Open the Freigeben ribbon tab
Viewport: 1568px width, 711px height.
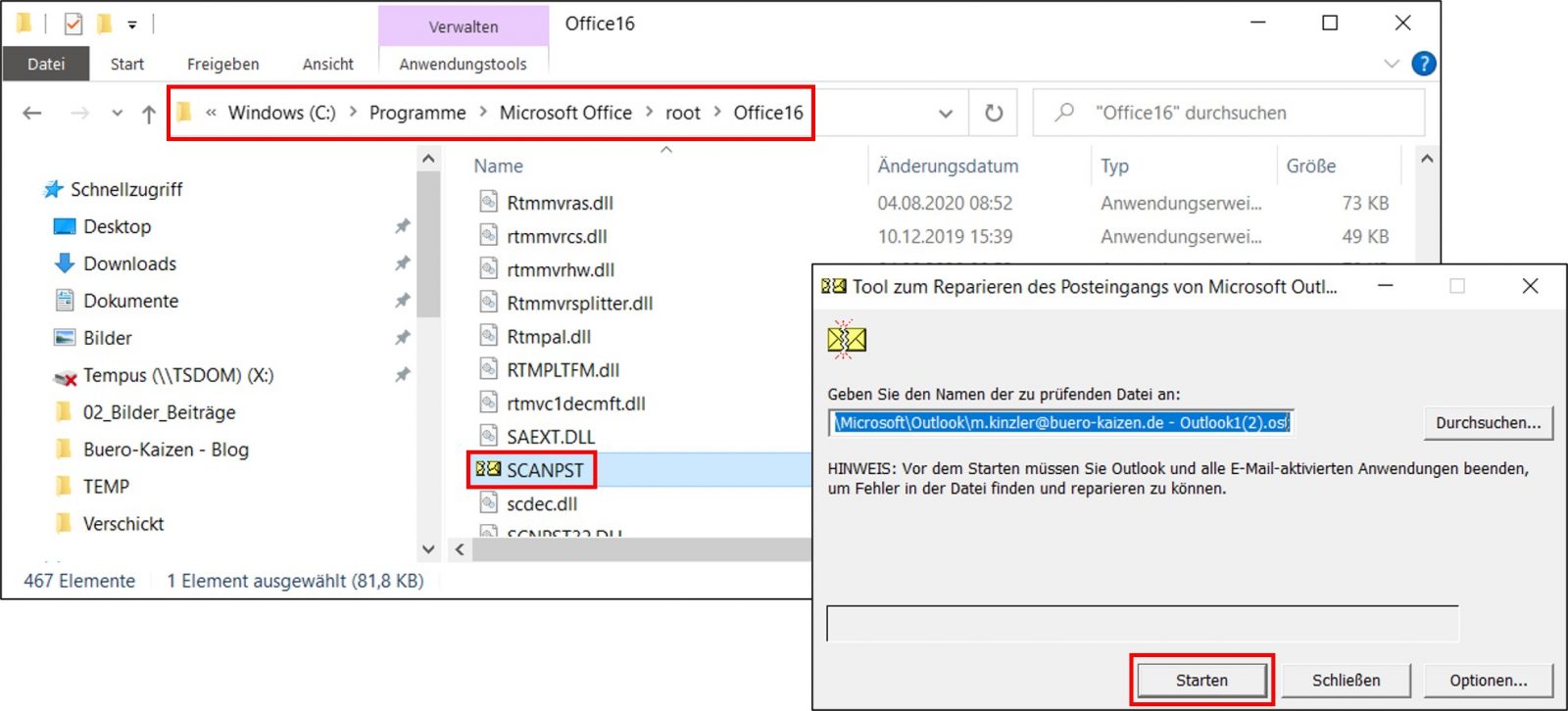(x=223, y=64)
